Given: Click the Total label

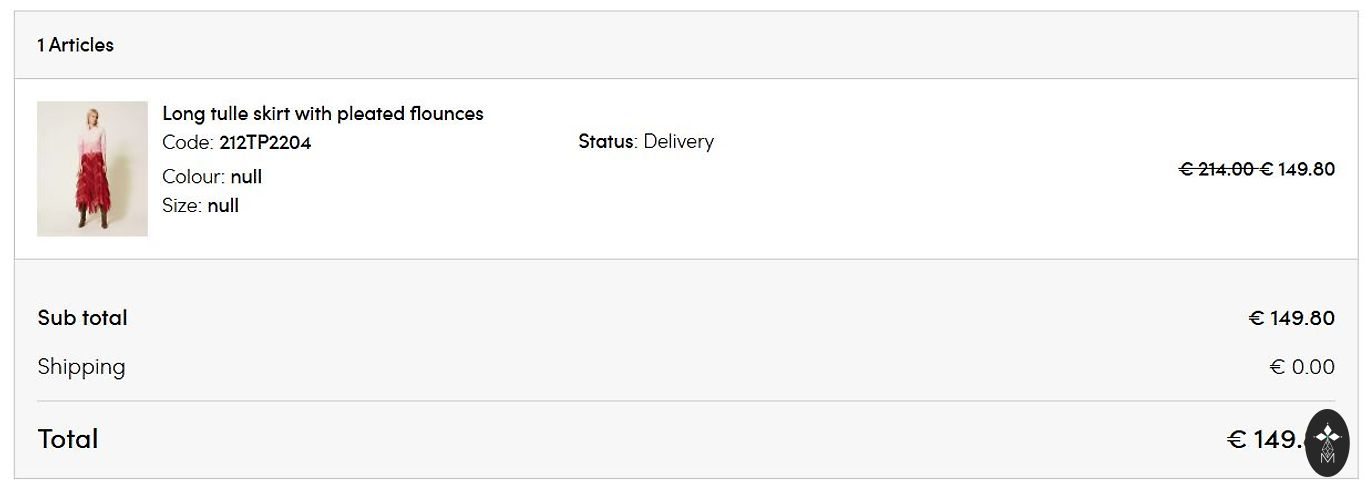Looking at the screenshot, I should 67,439.
